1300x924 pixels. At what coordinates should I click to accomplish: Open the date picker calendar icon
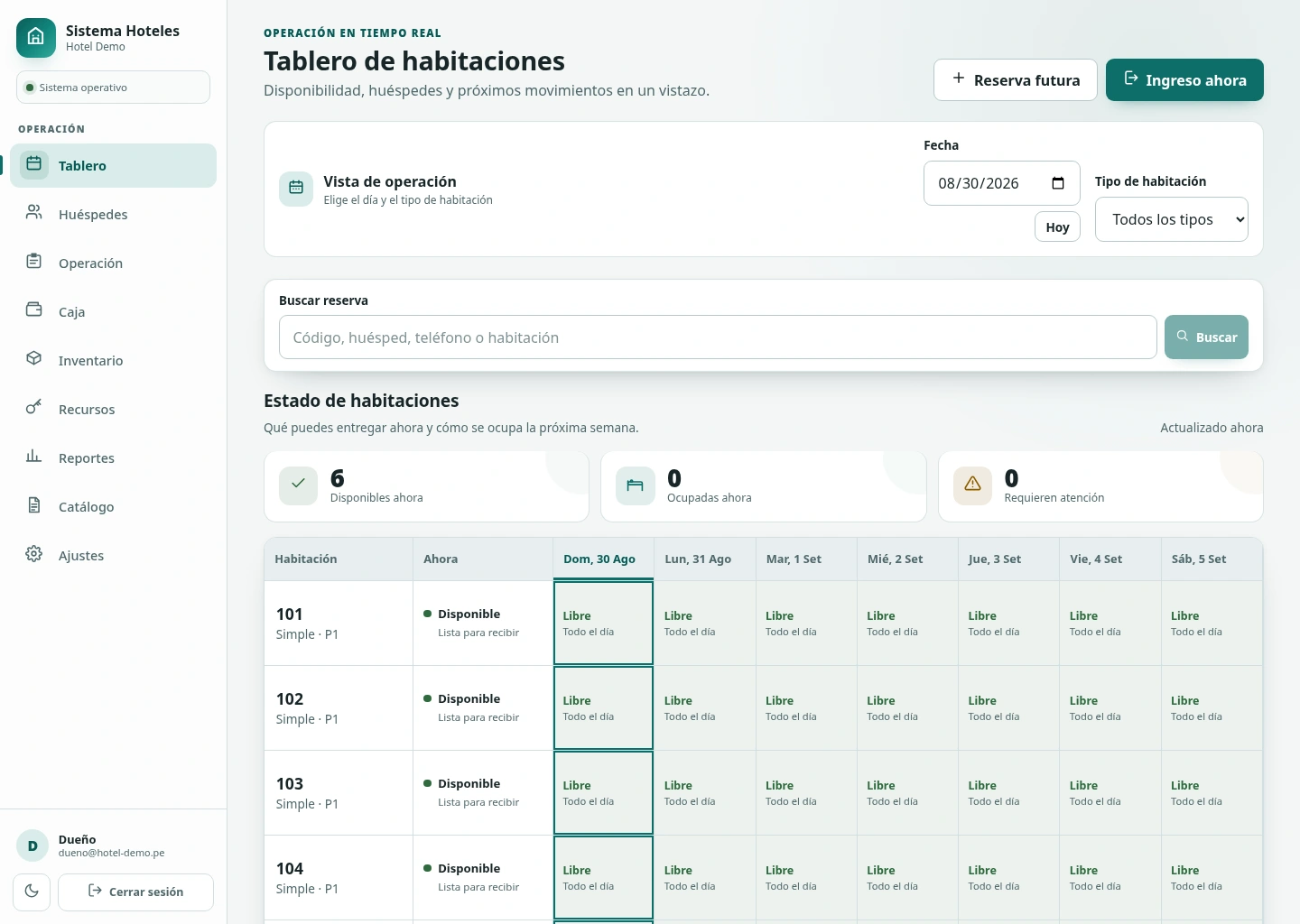point(1058,183)
